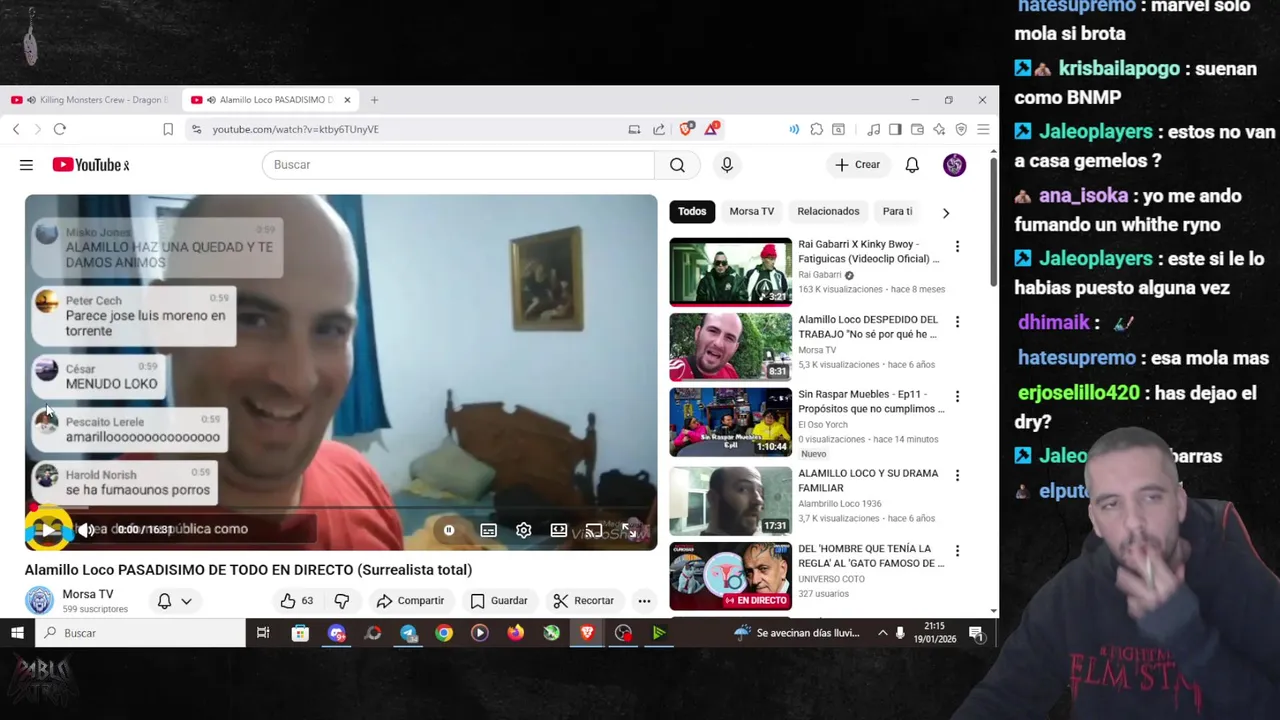
Task: Open the browser main menu icon
Action: [983, 129]
